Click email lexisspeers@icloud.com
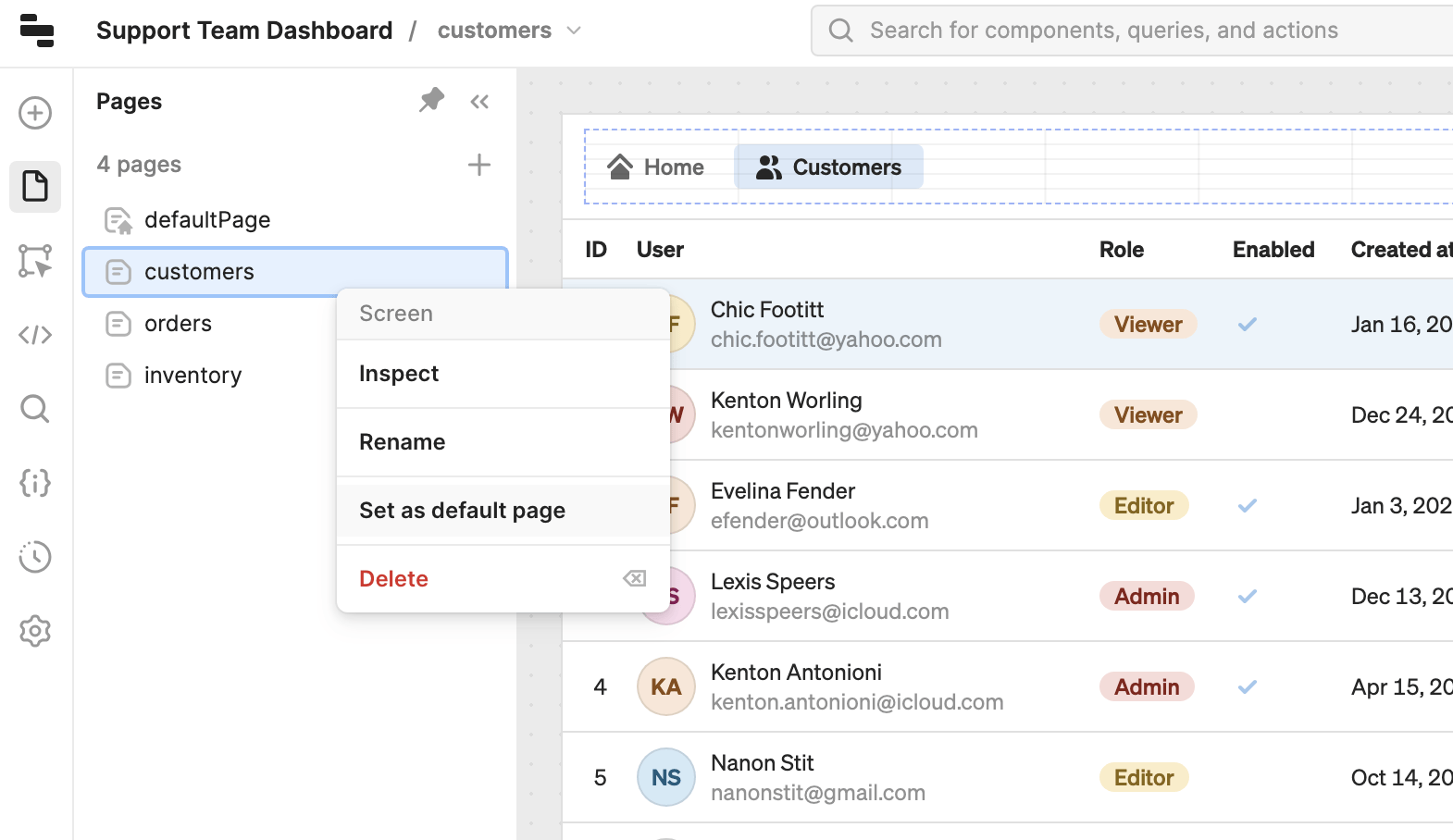Image resolution: width=1453 pixels, height=840 pixels. [830, 611]
